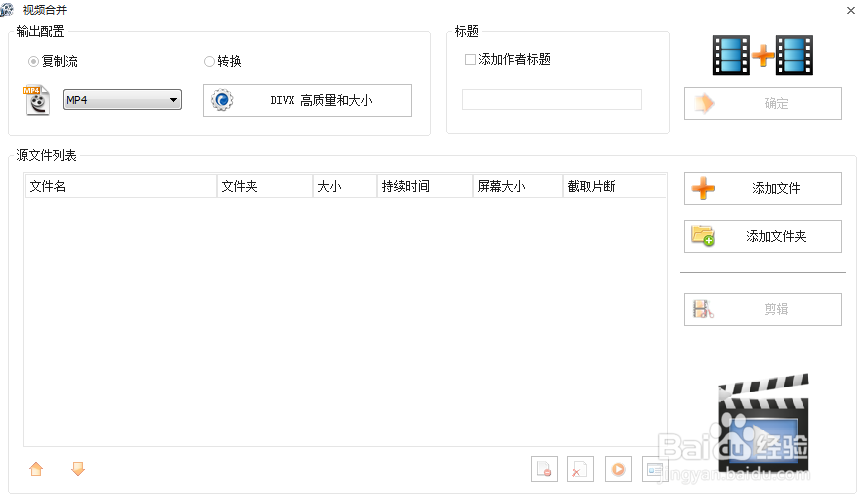Select the 转换 radio button
The height and width of the screenshot is (503, 857).
[x=209, y=61]
